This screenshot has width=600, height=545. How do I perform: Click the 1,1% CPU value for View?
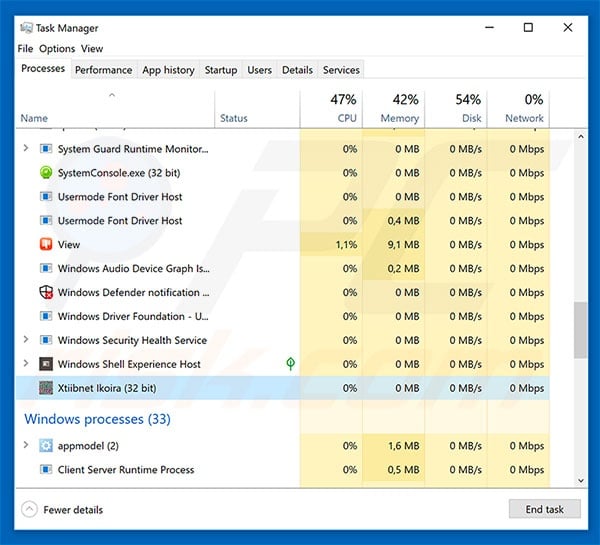[346, 245]
